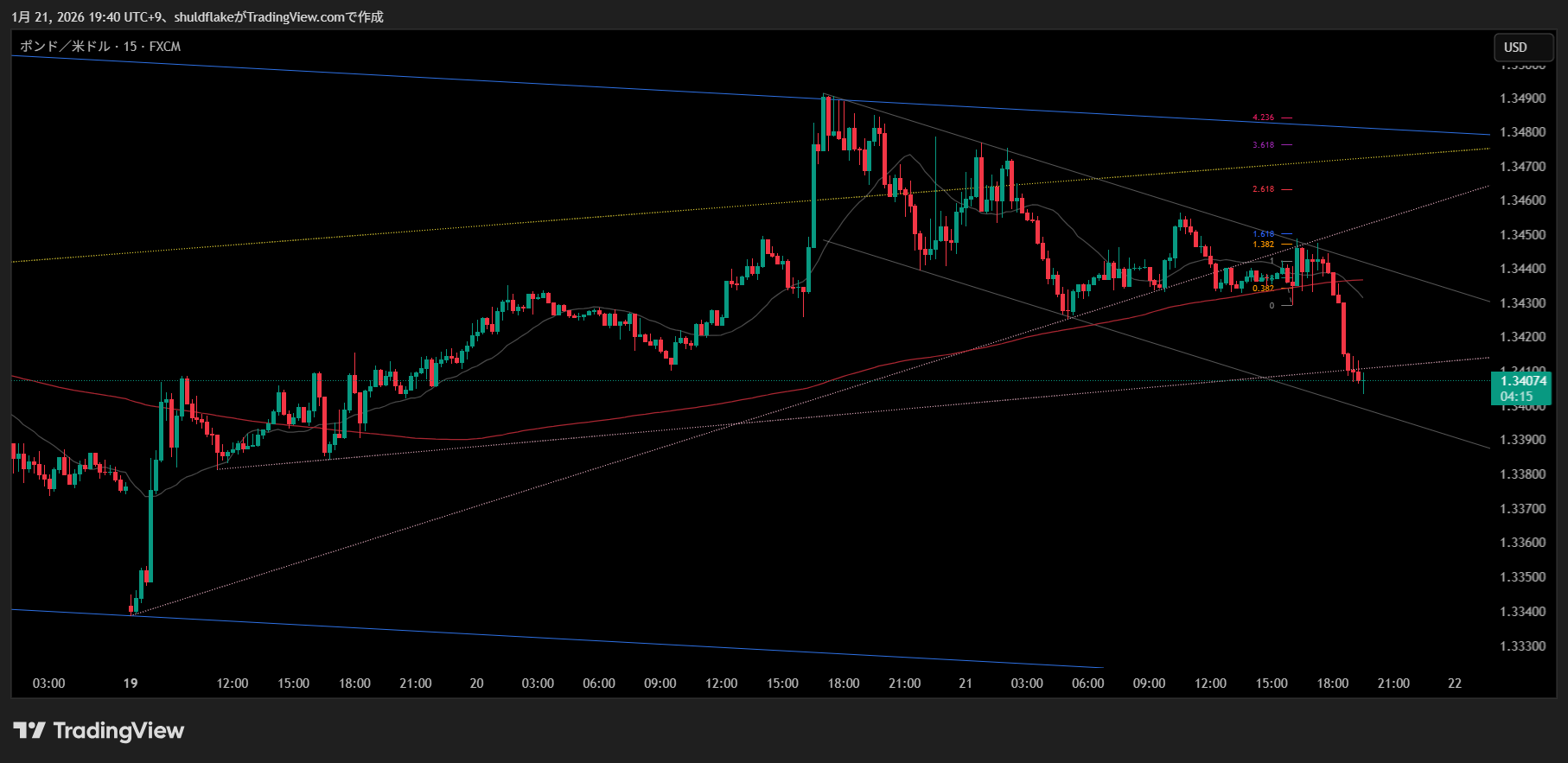Click the date marker 20 on time axis
The image size is (1568, 763).
click(476, 684)
